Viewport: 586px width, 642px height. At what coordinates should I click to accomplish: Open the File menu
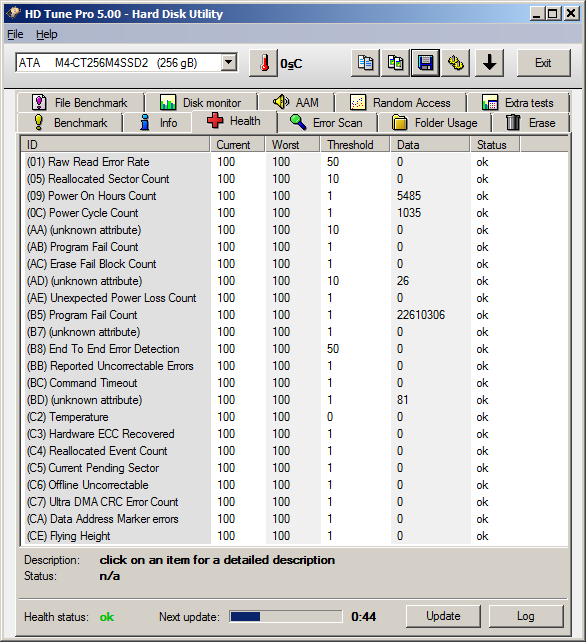click(x=15, y=34)
